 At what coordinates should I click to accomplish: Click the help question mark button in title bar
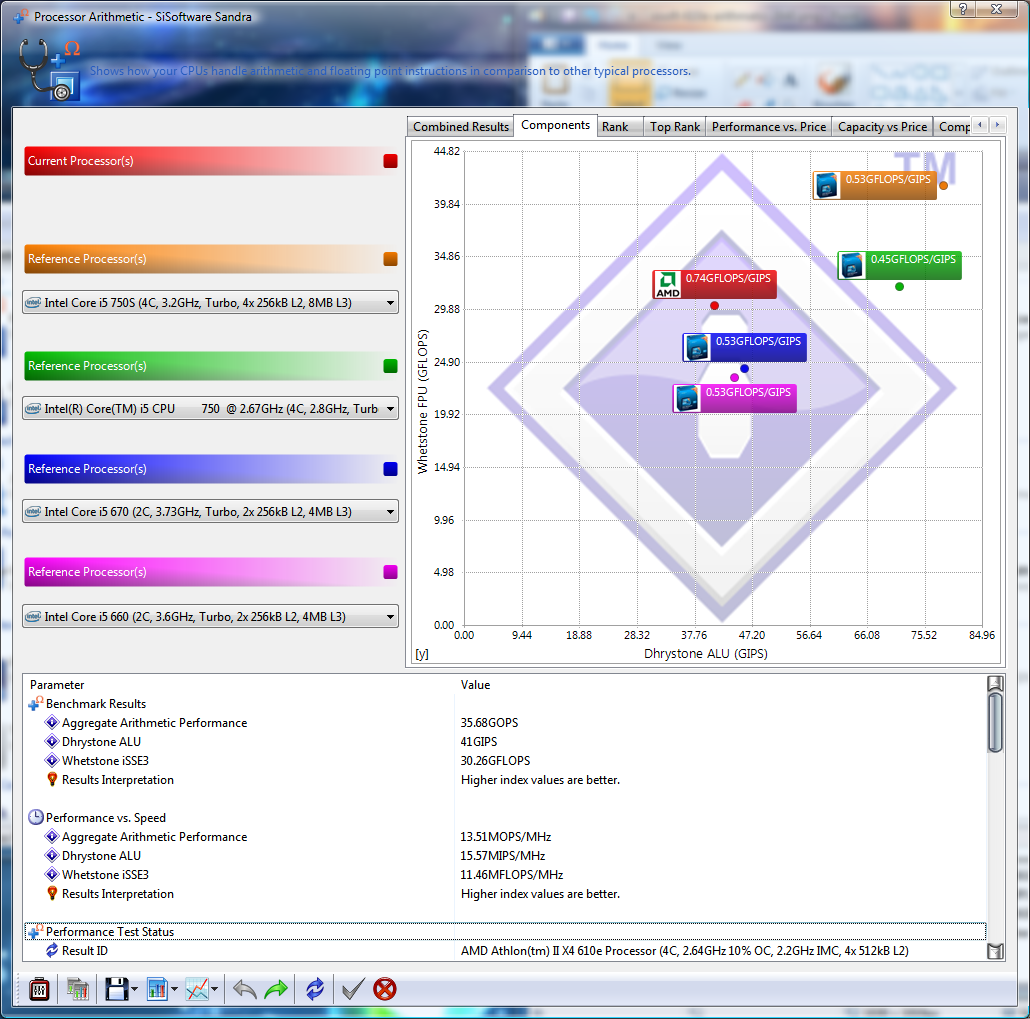coord(963,9)
